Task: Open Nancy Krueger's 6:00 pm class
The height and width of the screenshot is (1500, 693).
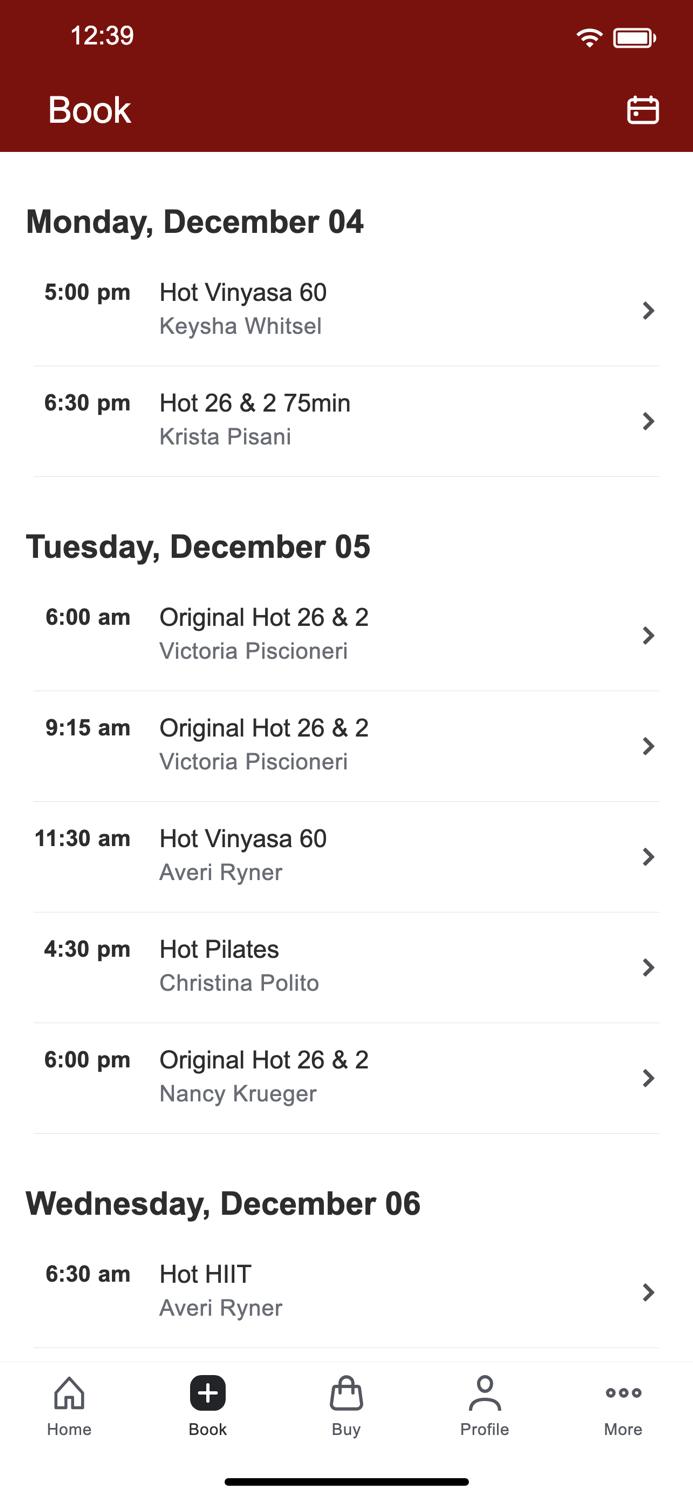Action: click(346, 1075)
